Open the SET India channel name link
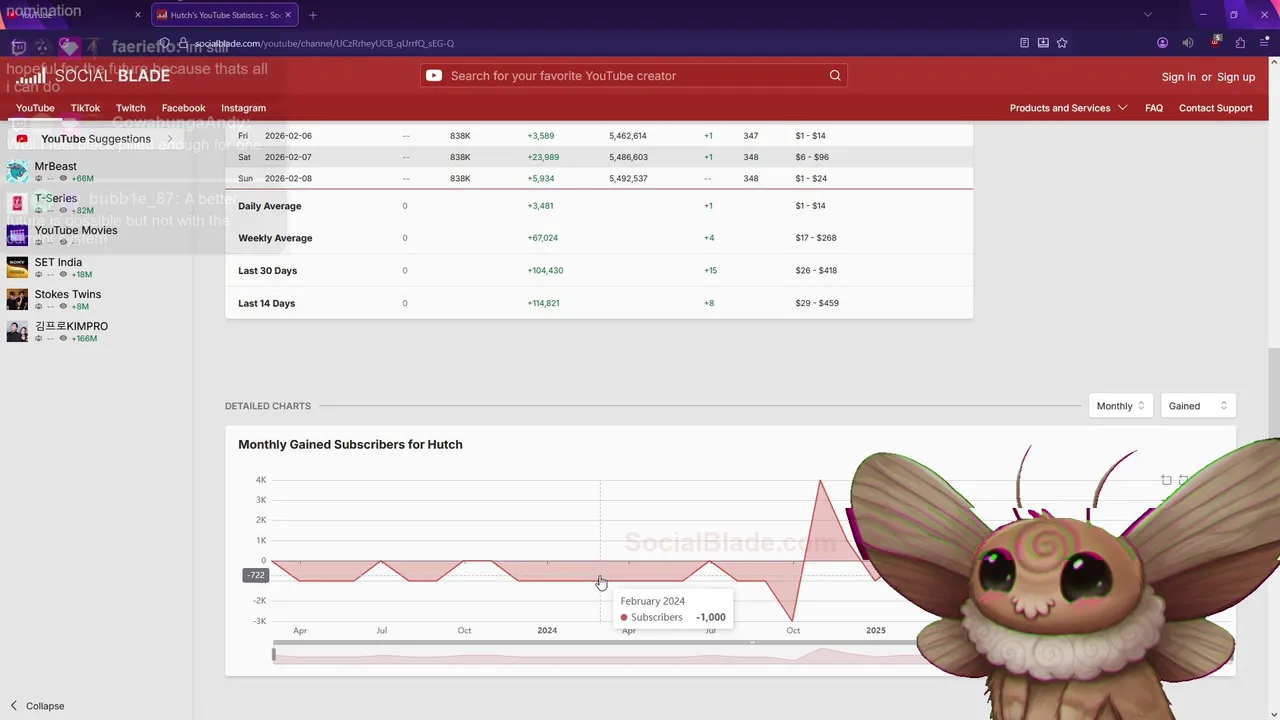 (x=58, y=262)
